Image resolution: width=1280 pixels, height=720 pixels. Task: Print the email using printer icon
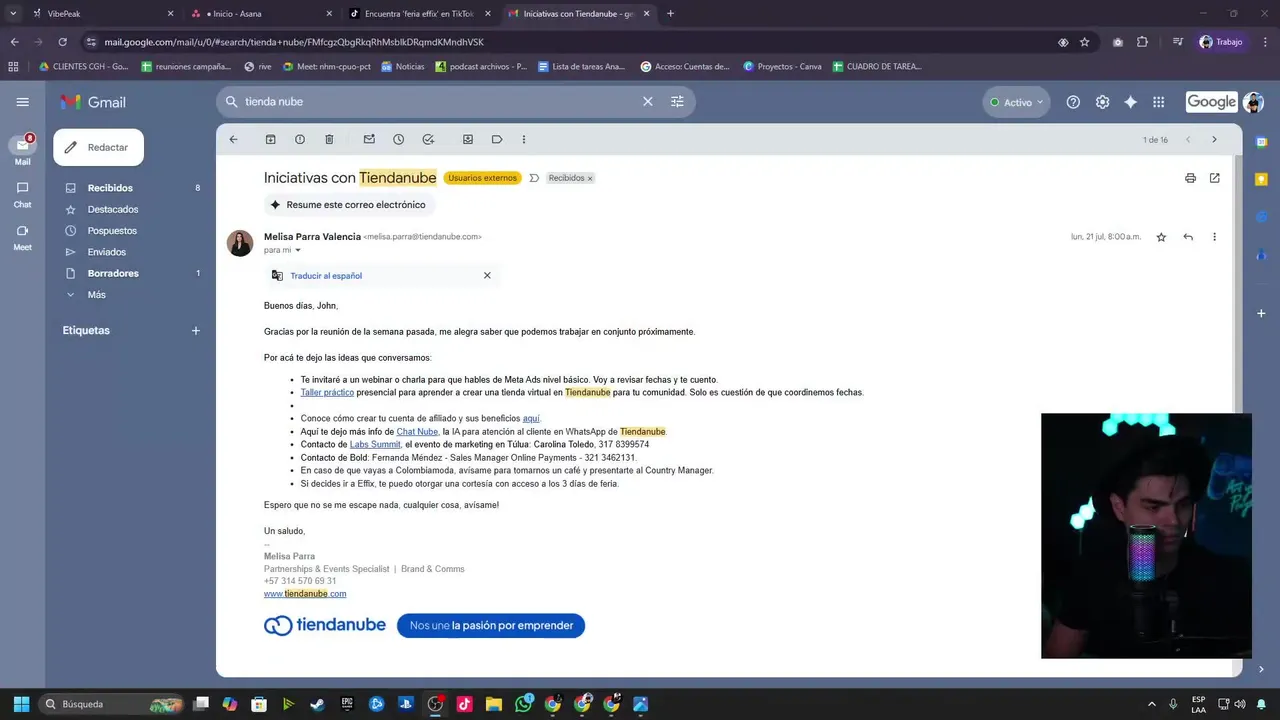click(1190, 178)
